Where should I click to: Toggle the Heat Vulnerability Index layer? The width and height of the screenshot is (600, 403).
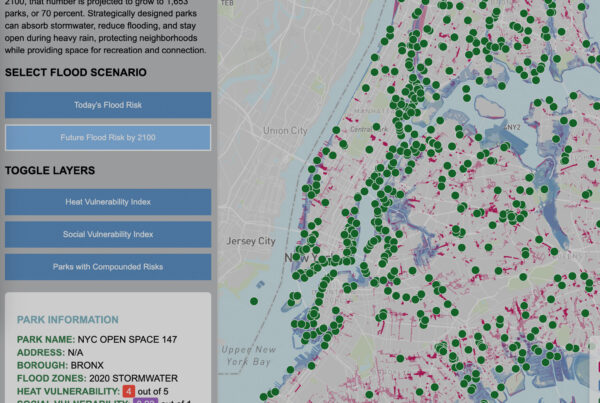pos(108,202)
